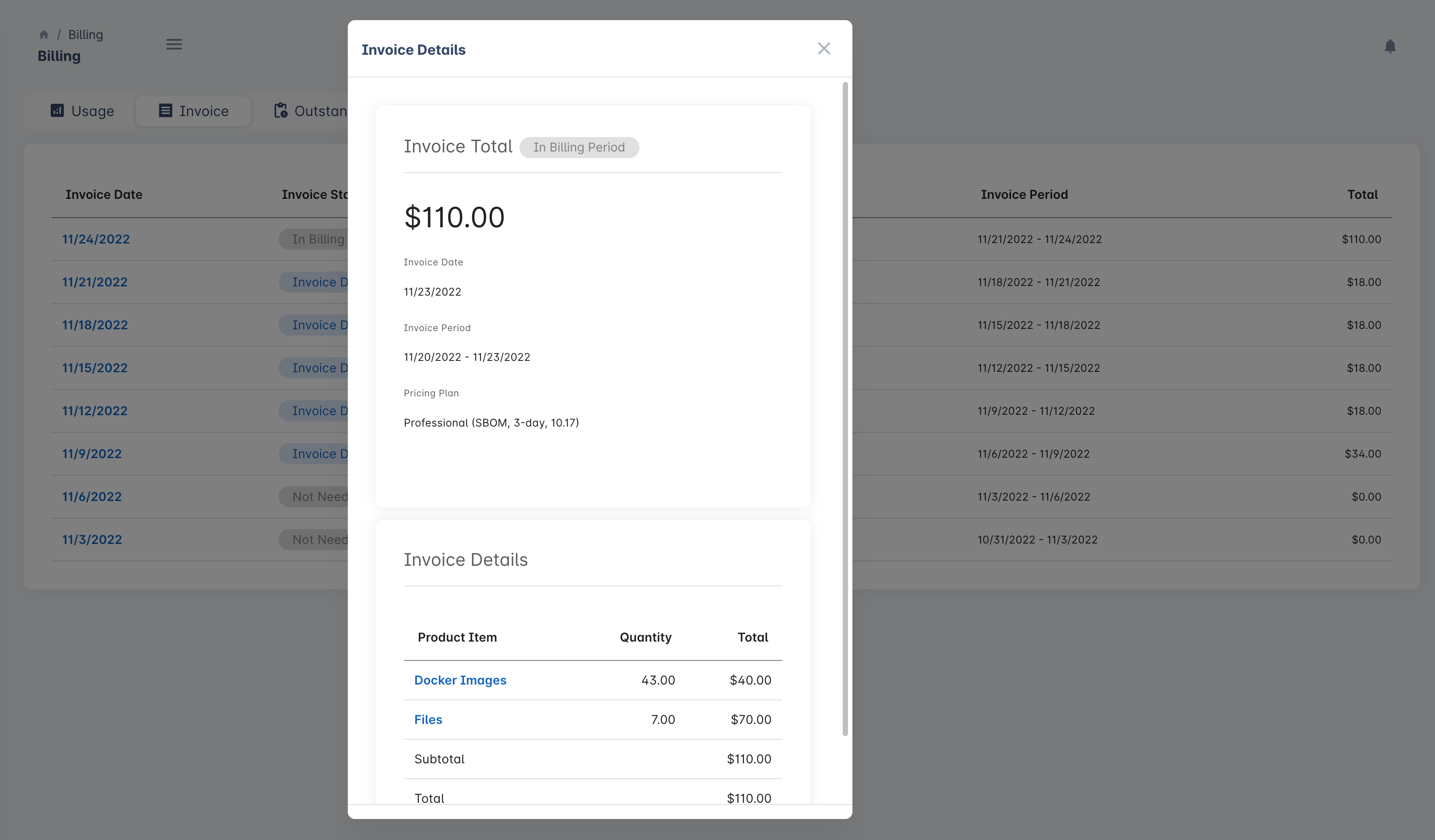Click the Billing breadcrumb link
Screen dimensions: 1435x840
point(85,35)
